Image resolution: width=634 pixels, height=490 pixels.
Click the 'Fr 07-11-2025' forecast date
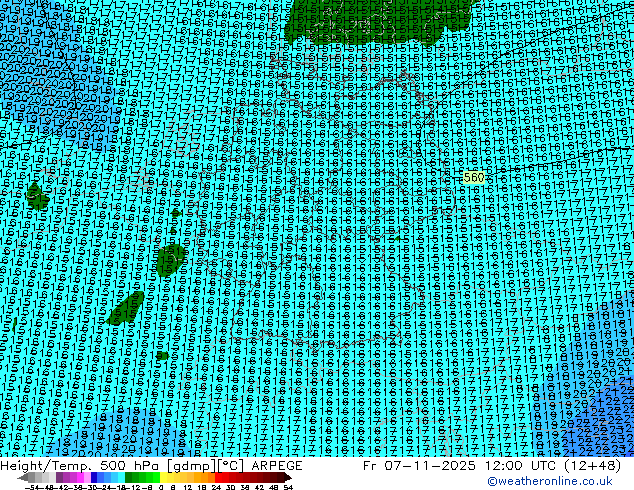[419, 466]
